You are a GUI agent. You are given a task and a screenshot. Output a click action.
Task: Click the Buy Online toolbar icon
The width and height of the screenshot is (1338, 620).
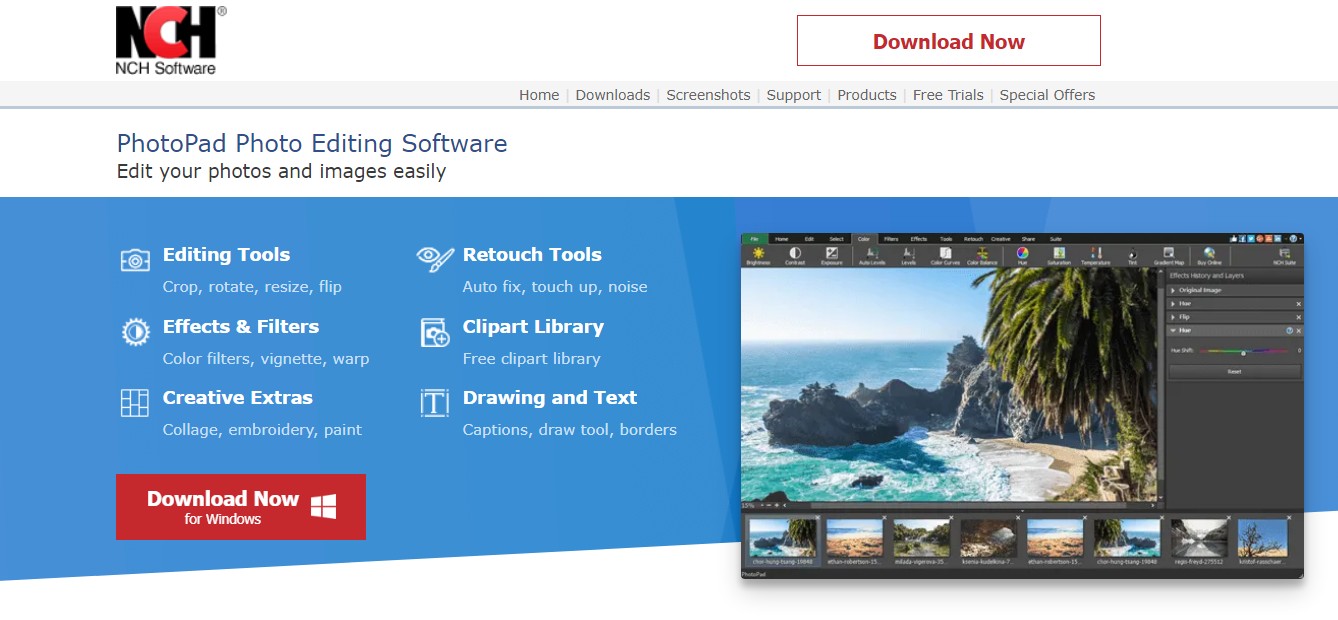click(1210, 256)
